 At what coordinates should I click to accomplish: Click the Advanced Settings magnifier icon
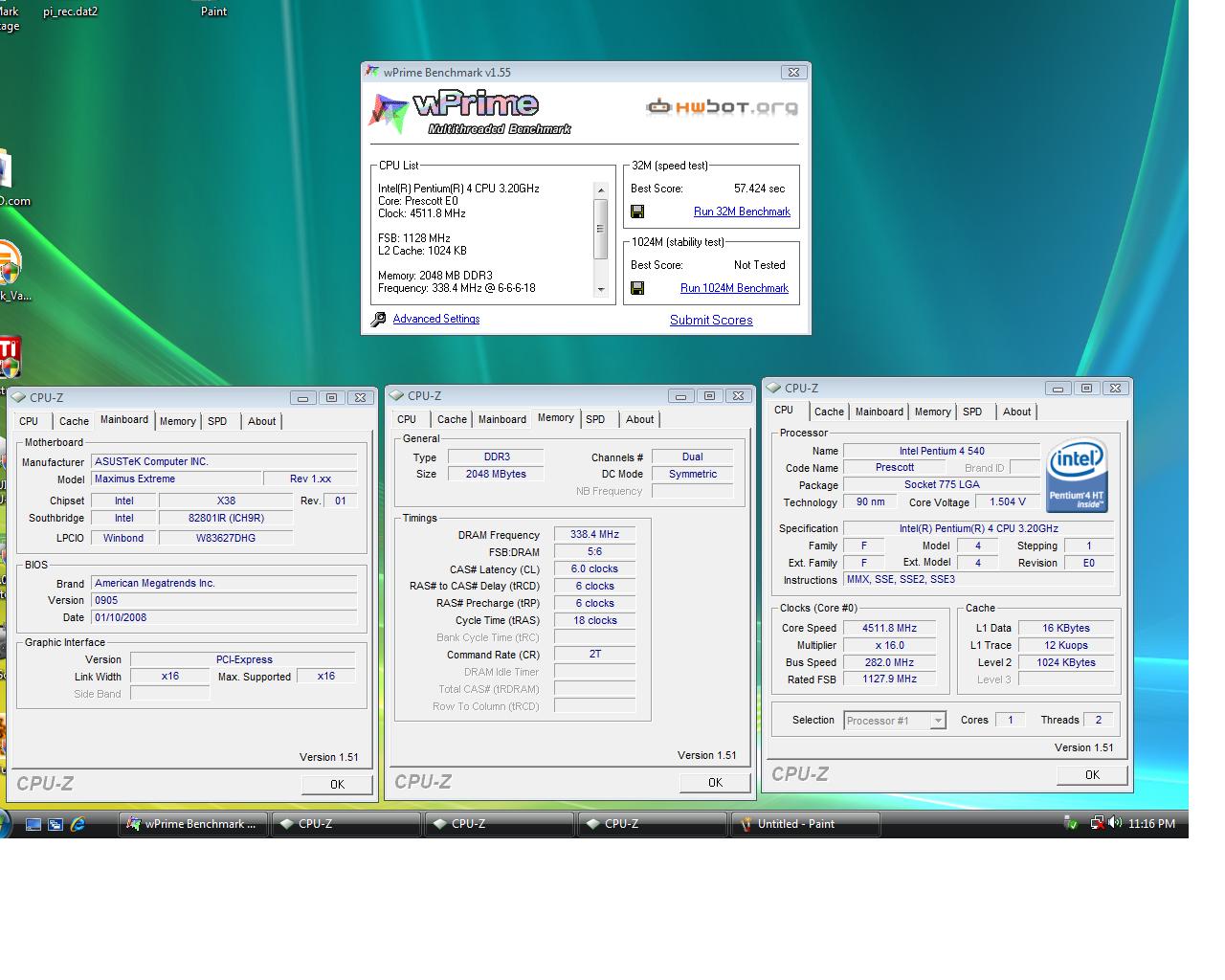pos(378,320)
